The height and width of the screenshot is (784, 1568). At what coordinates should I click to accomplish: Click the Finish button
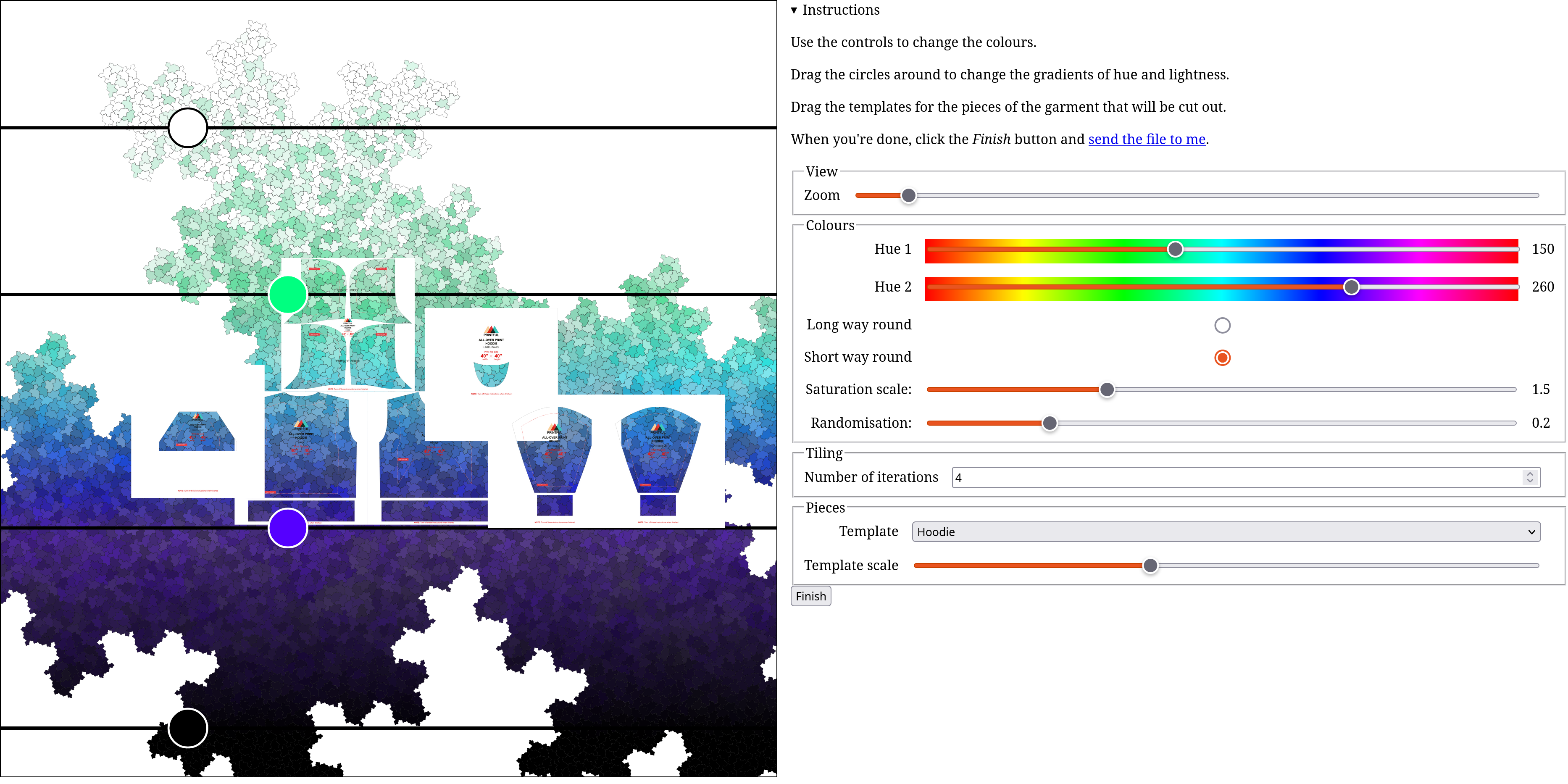pos(810,596)
